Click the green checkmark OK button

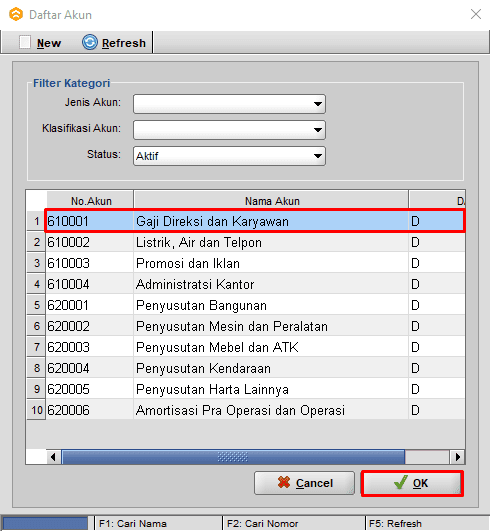[x=412, y=483]
